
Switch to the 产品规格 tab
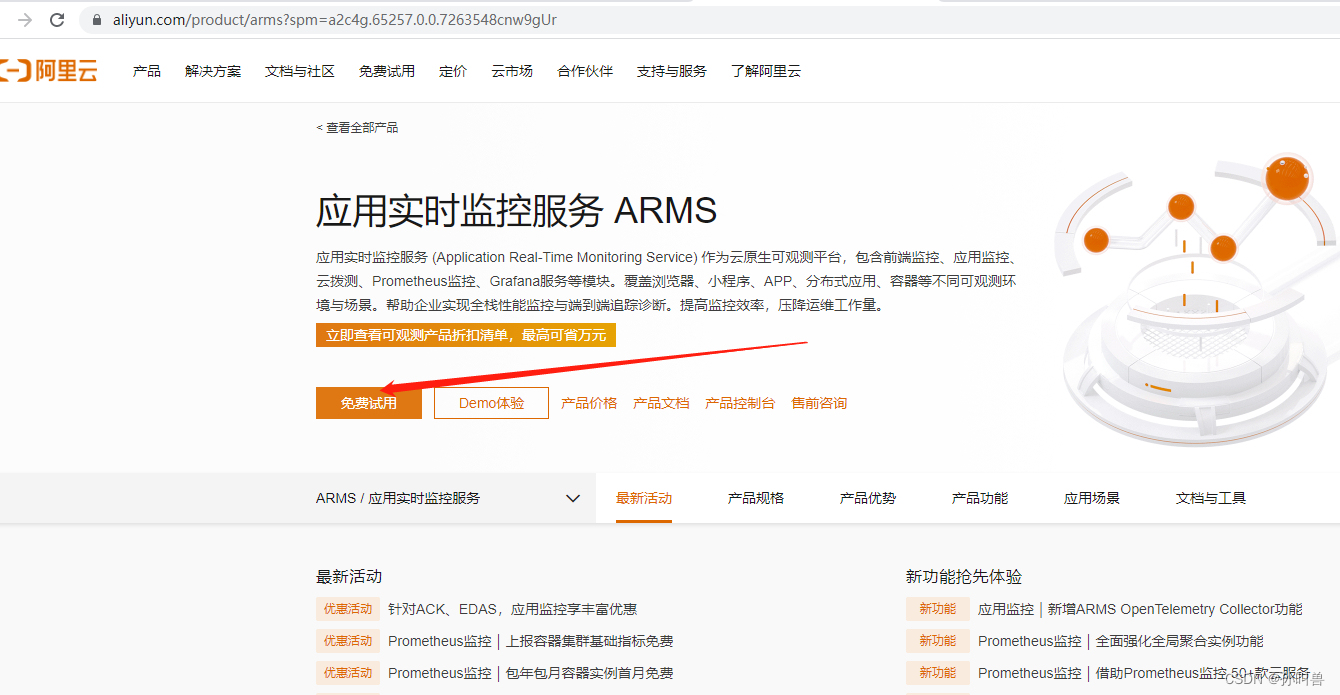(756, 498)
